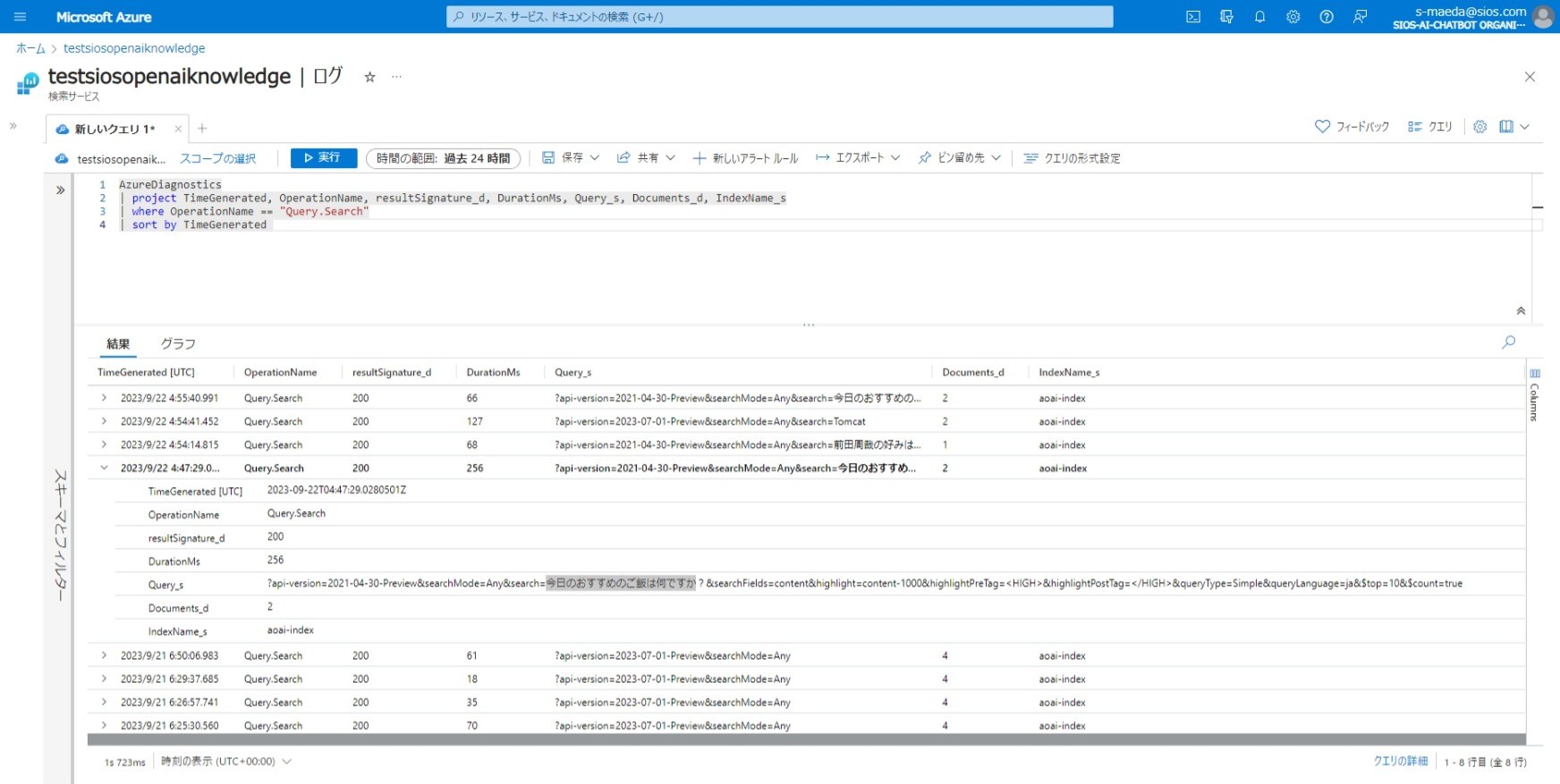Expand the 4:54:41.452 result row

104,421
